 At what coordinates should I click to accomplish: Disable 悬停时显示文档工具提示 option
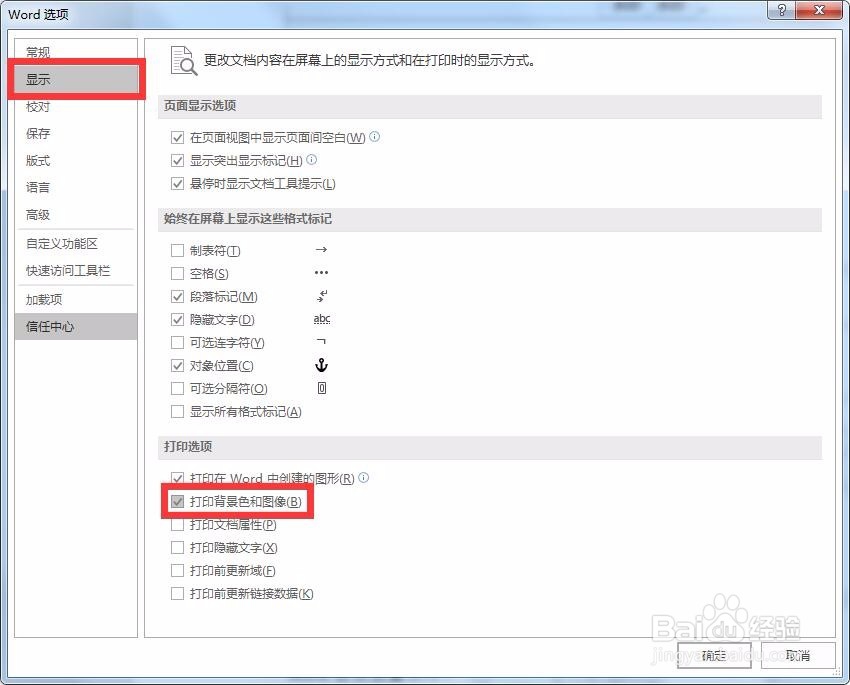177,183
